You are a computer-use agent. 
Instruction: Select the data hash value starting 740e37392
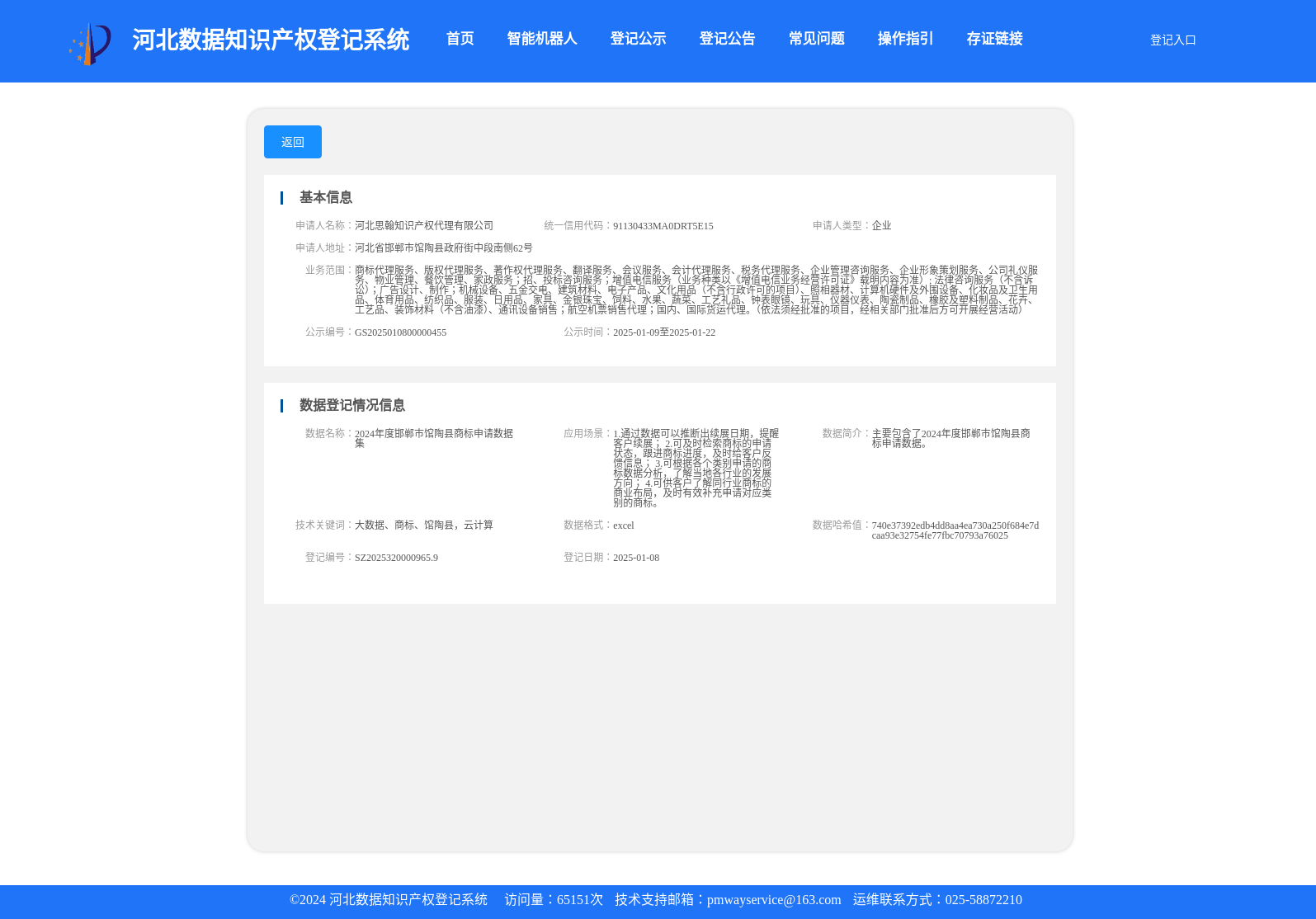[955, 530]
